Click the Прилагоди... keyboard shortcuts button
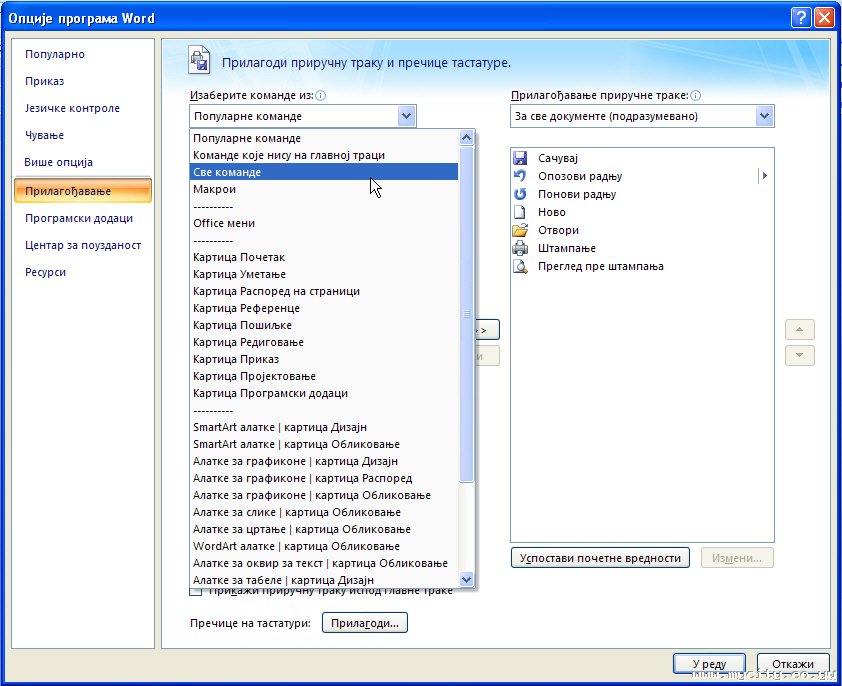This screenshot has height=686, width=842. point(365,623)
